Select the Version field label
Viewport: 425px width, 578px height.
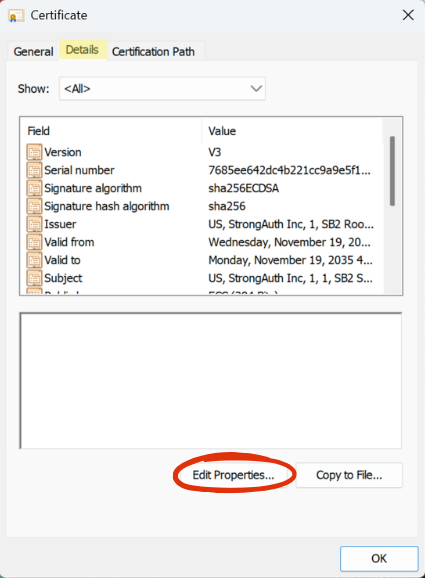coord(63,152)
